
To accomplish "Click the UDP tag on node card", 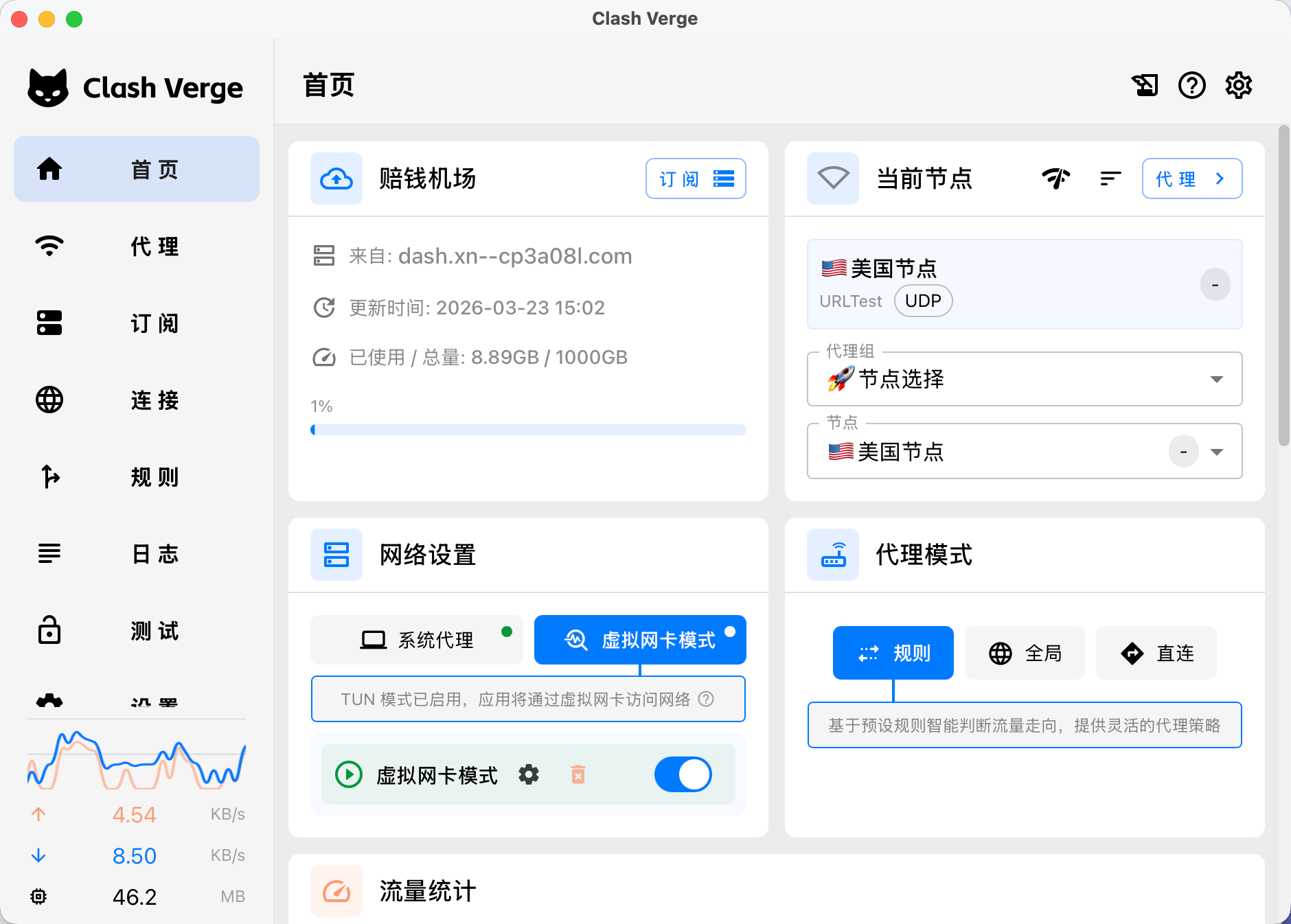I will point(923,301).
